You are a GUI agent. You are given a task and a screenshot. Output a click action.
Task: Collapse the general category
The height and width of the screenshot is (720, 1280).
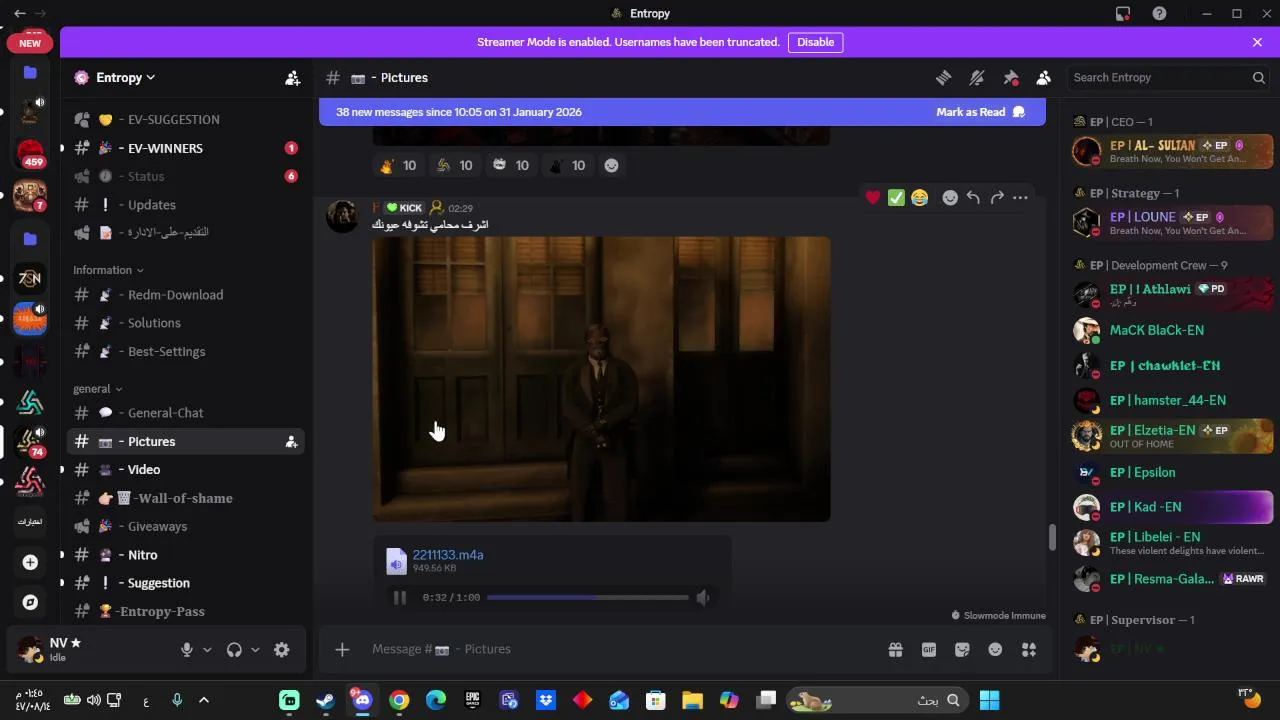97,389
